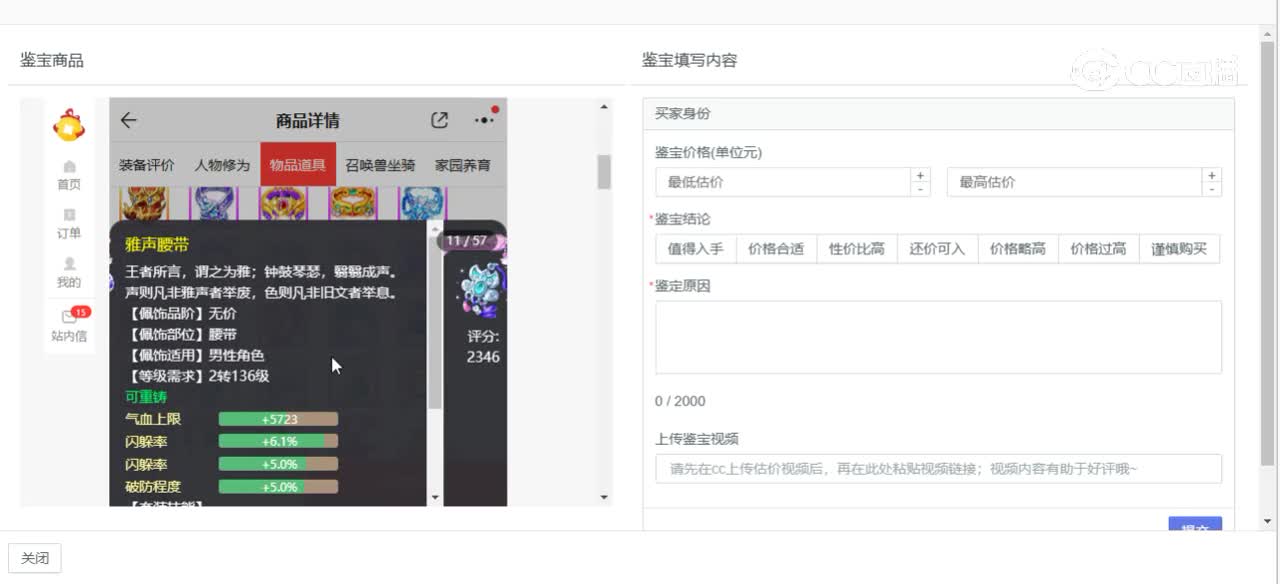This screenshot has width=1280, height=584.
Task: Click the 【佩饰品阶】无价 line
Action: pyautogui.click(x=181, y=313)
